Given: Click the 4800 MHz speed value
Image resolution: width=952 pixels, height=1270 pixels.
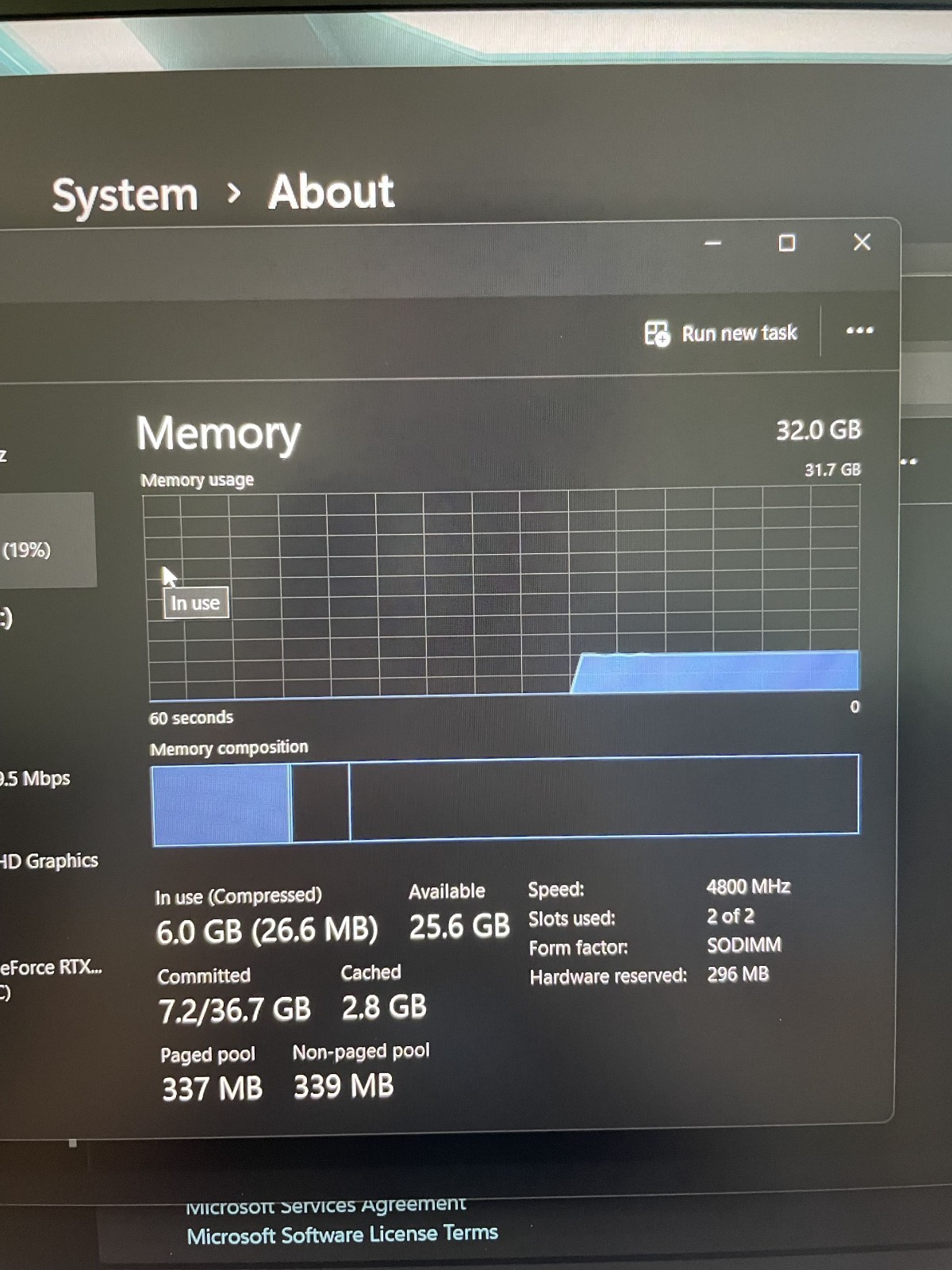Looking at the screenshot, I should [748, 887].
